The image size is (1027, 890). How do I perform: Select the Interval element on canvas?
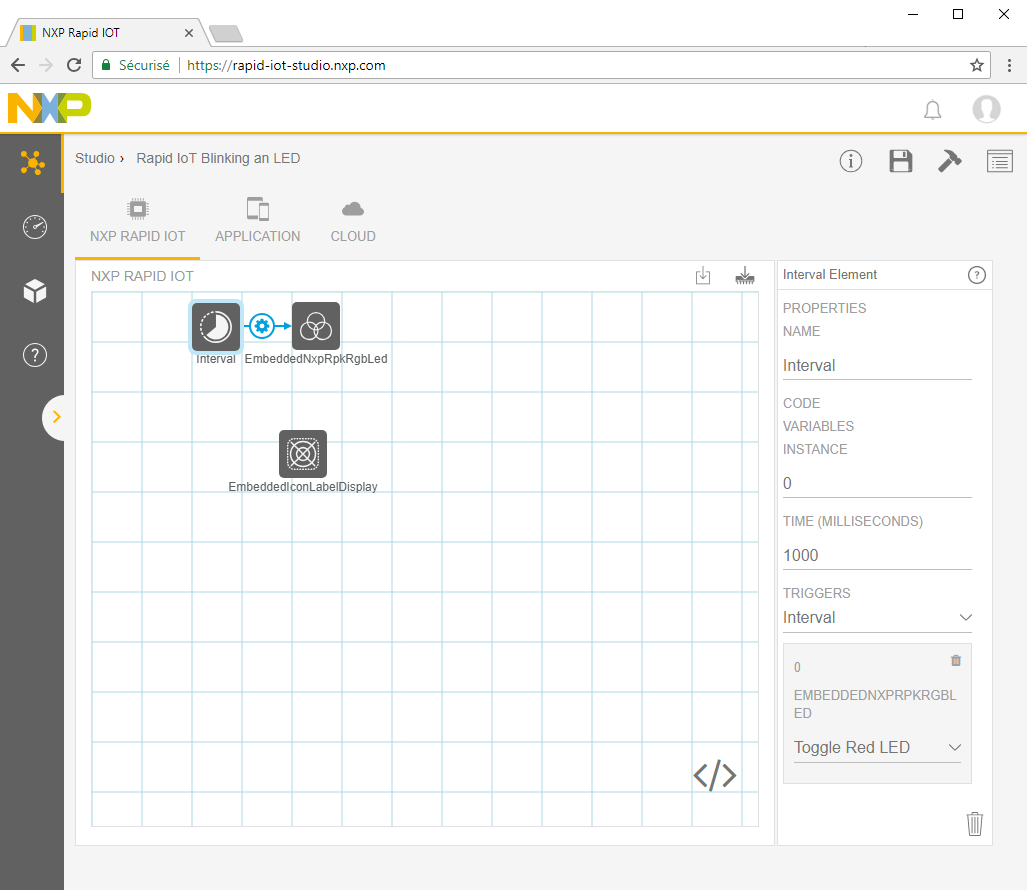[216, 327]
